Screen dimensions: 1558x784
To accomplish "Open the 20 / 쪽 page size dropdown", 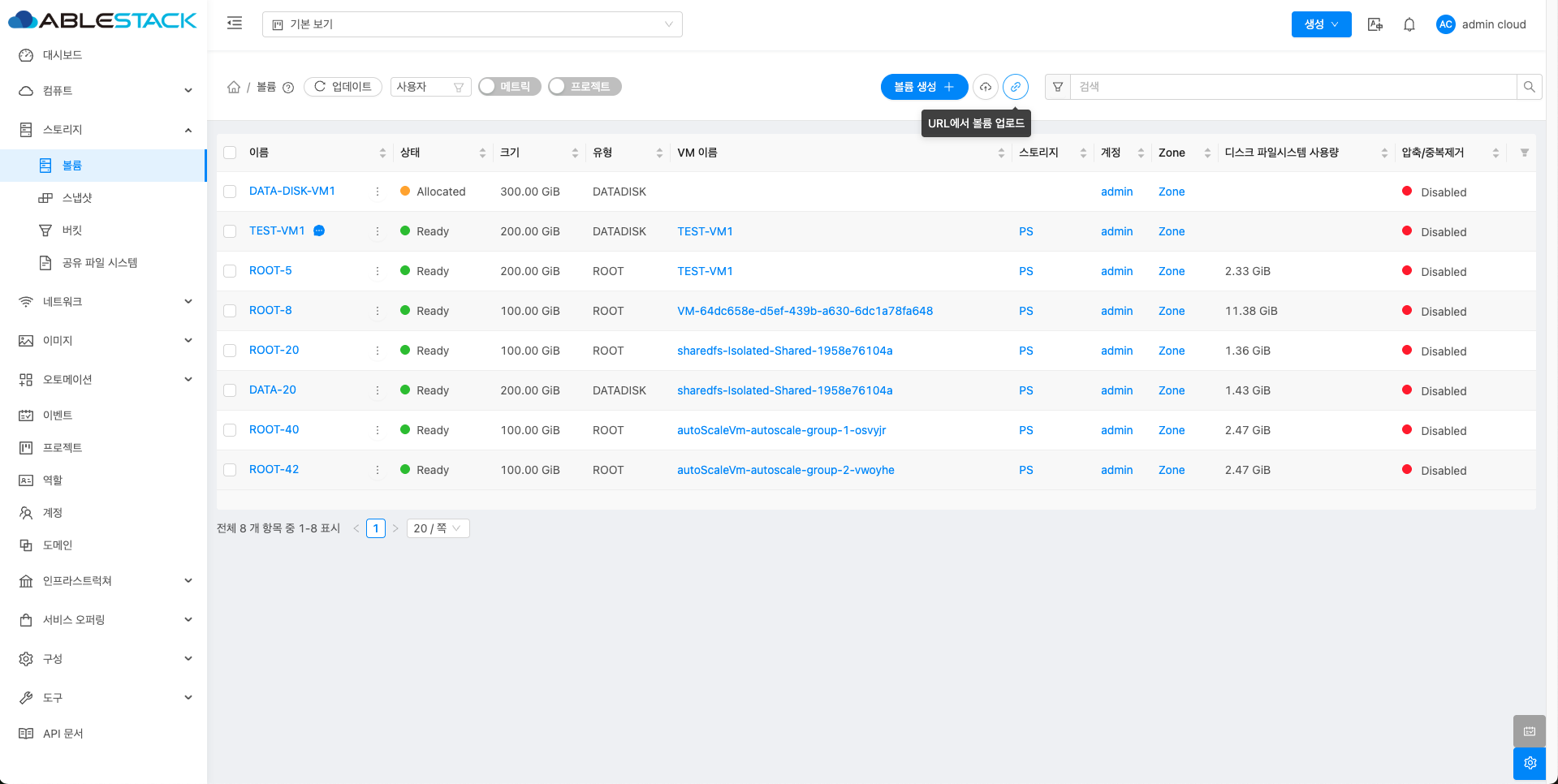I will (x=438, y=528).
